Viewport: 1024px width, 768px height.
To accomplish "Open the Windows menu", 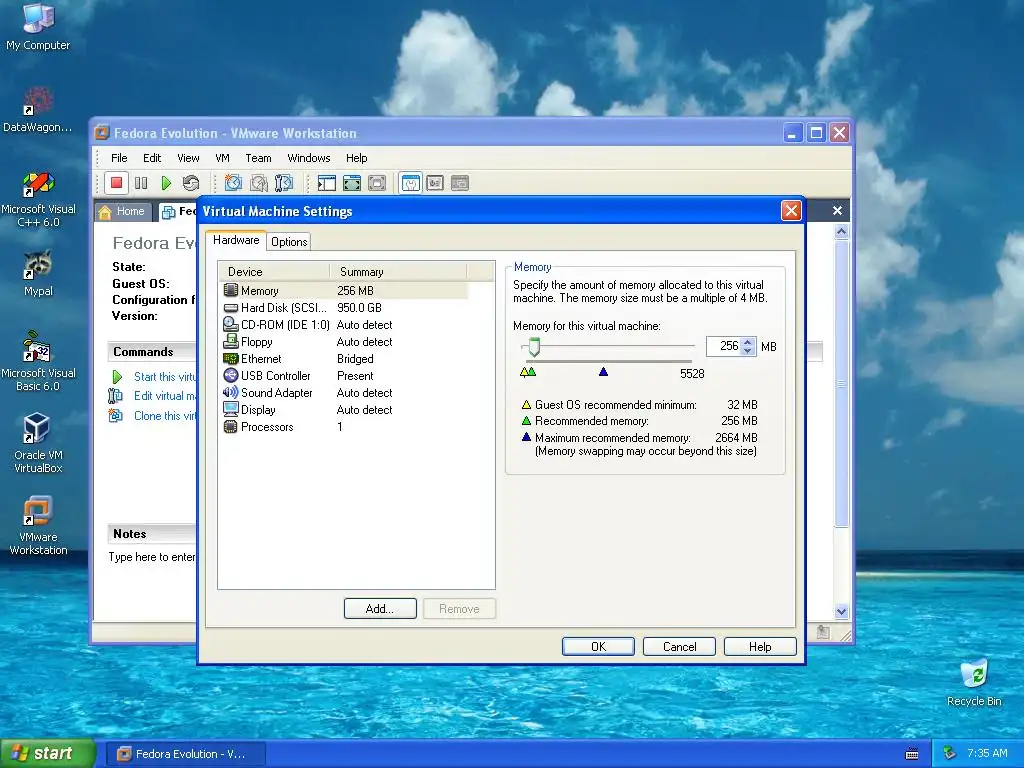I will pyautogui.click(x=309, y=158).
